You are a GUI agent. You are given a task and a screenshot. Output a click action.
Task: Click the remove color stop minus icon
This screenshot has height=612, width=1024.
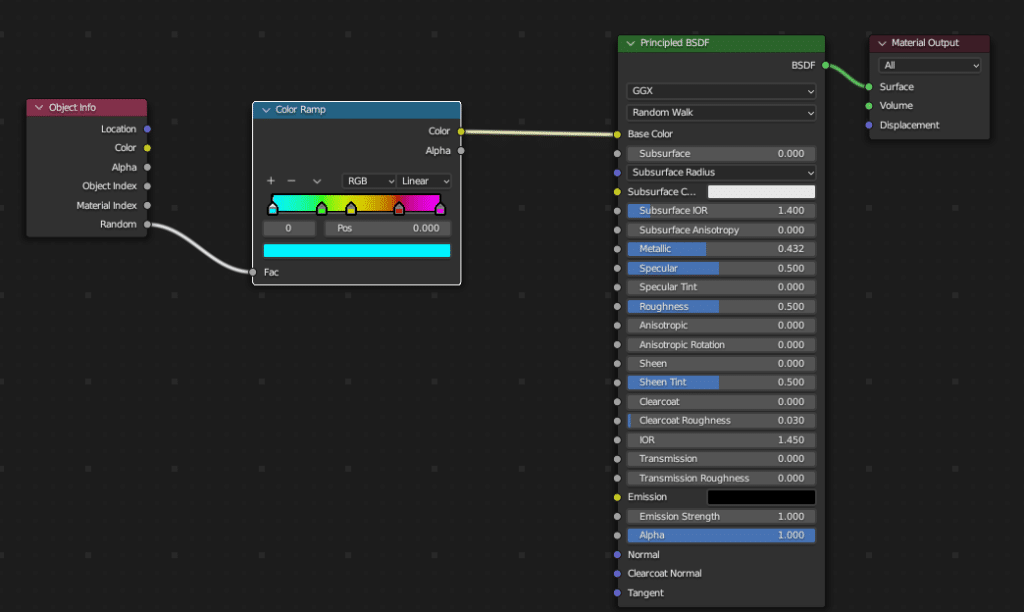coord(291,181)
